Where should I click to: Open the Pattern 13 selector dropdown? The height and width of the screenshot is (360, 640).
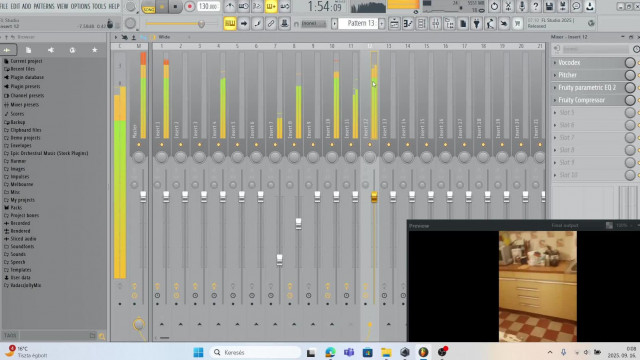(358, 23)
